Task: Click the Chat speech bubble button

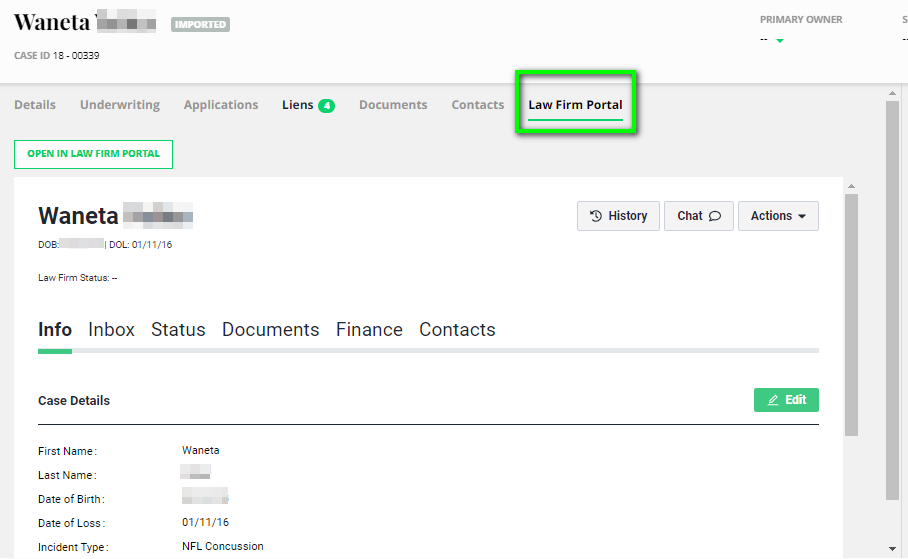Action: [x=698, y=216]
